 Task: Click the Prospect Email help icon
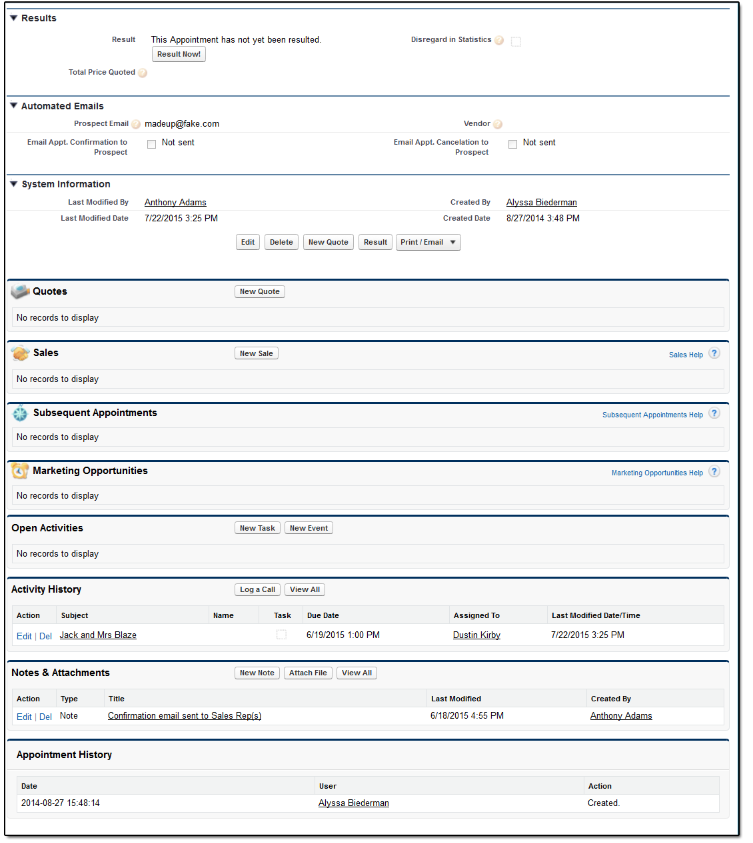pos(136,124)
